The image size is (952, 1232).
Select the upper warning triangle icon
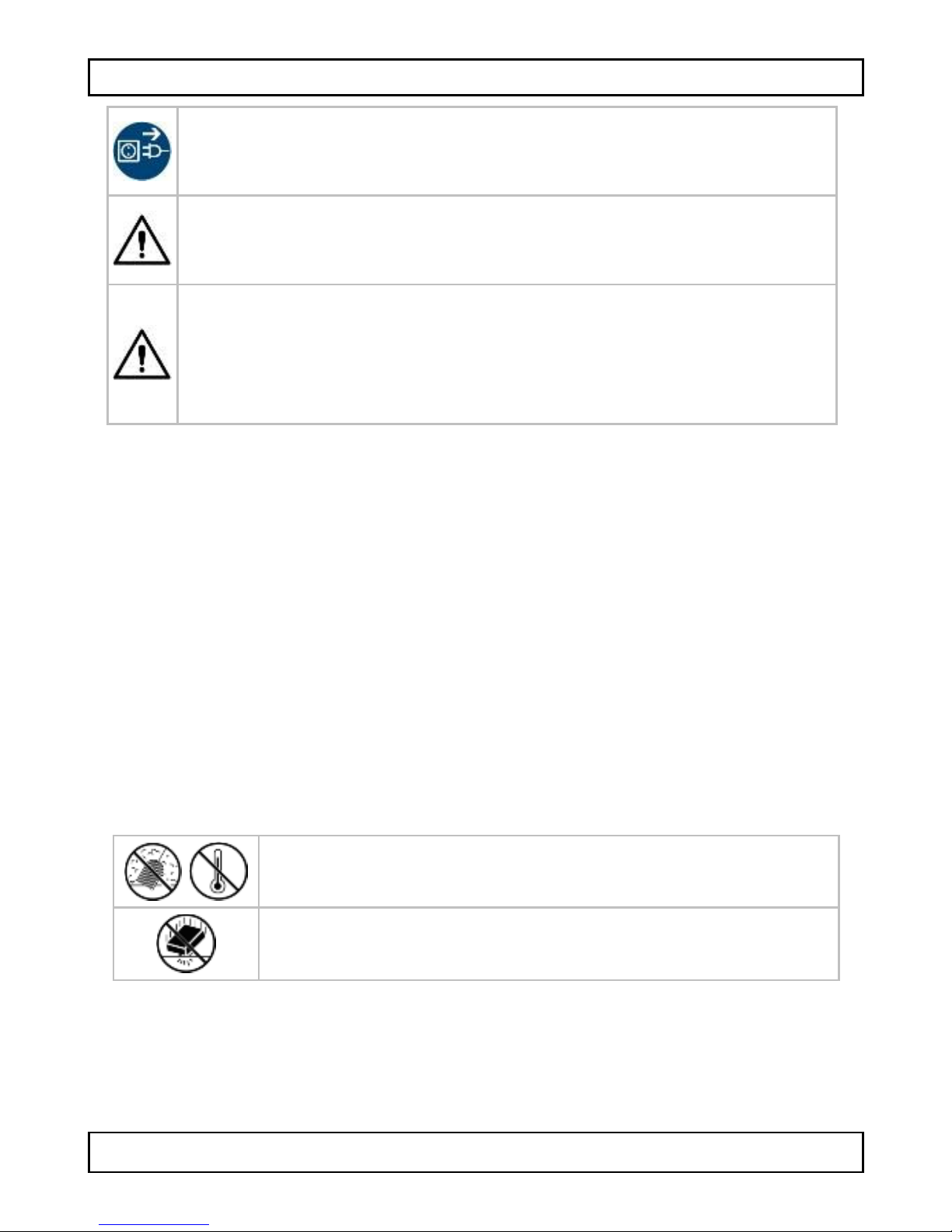click(141, 241)
